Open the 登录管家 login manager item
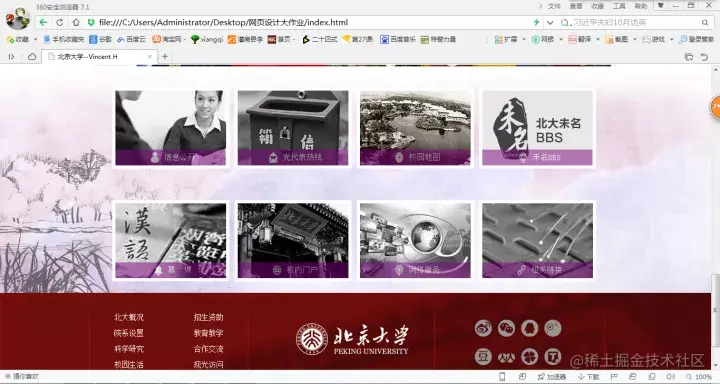720x384 pixels. [697, 40]
